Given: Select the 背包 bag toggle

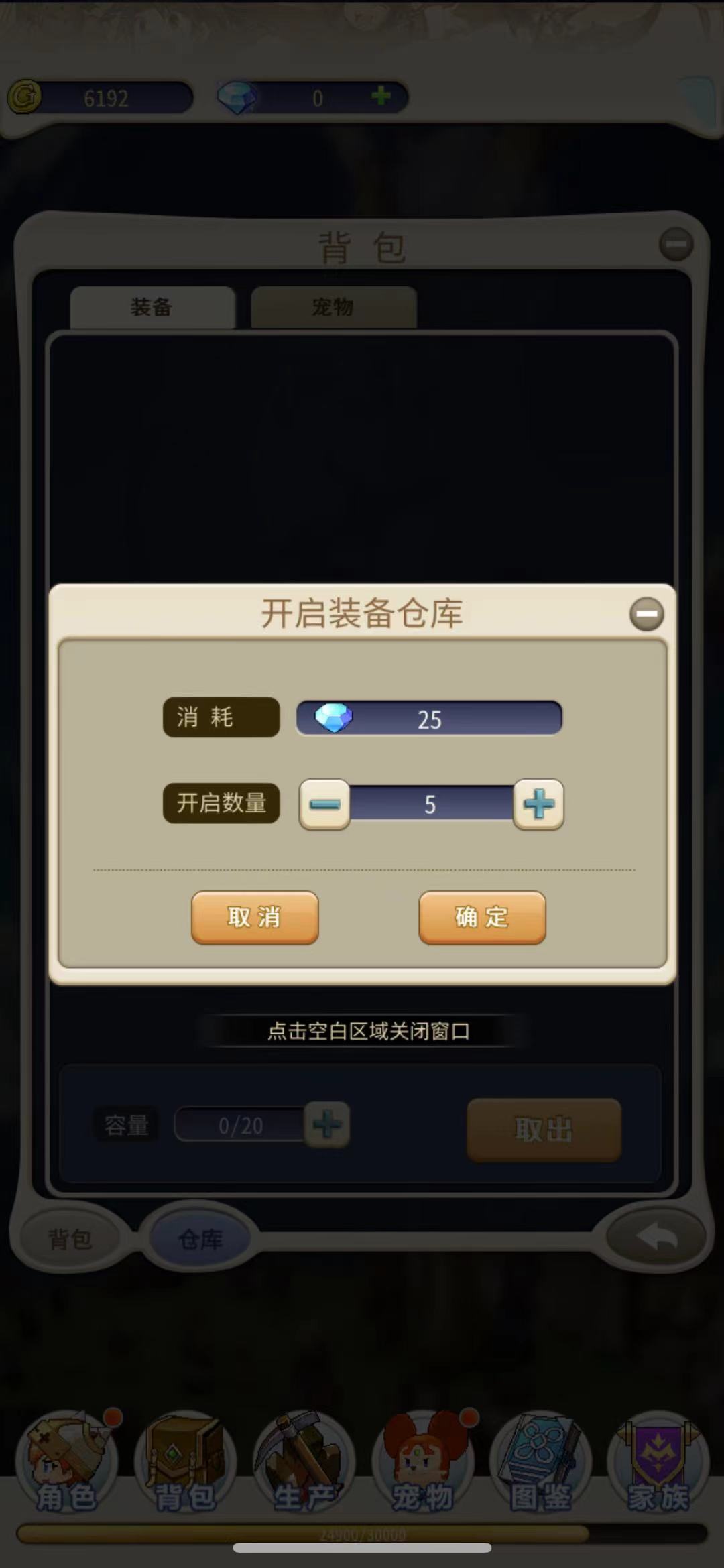Looking at the screenshot, I should pos(70,1238).
